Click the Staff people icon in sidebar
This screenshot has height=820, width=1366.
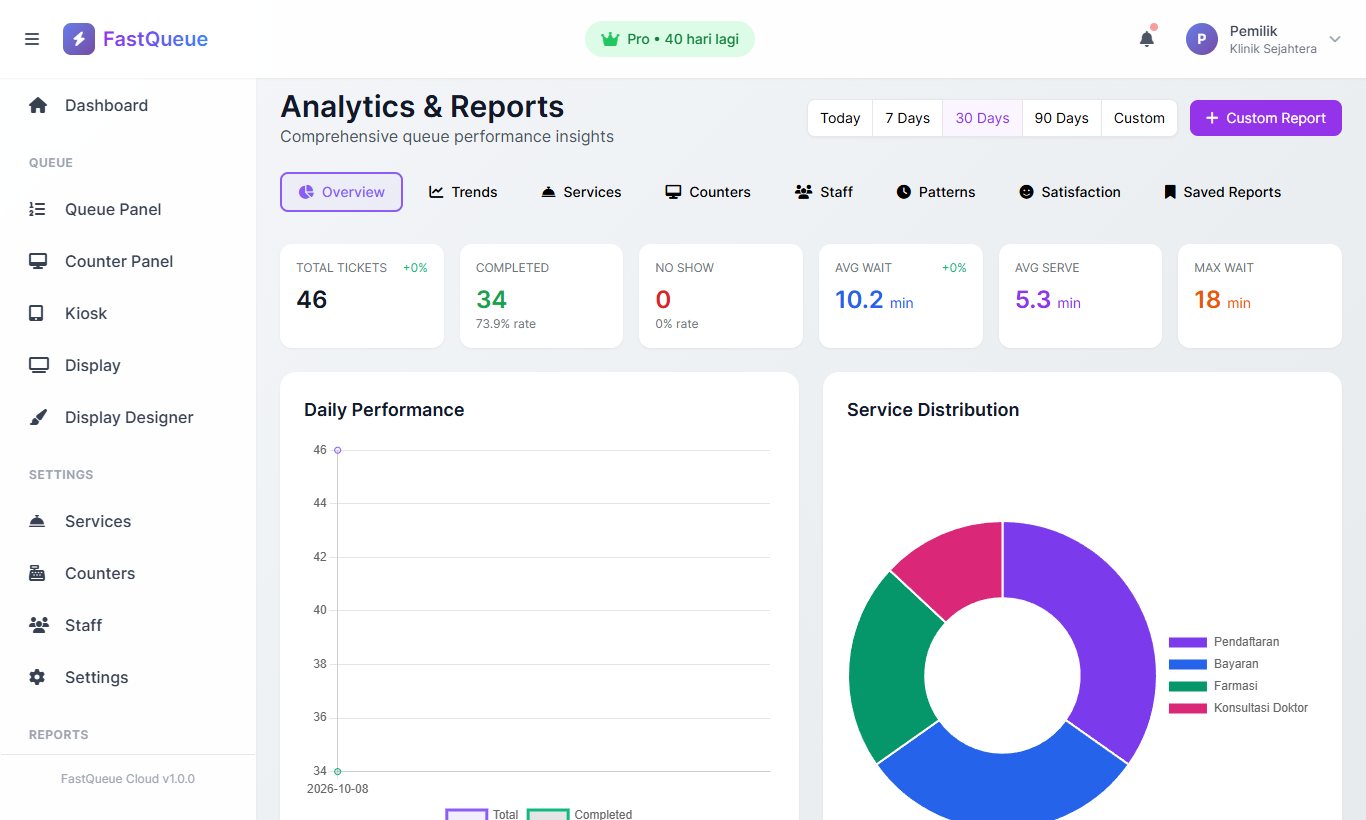pos(38,625)
